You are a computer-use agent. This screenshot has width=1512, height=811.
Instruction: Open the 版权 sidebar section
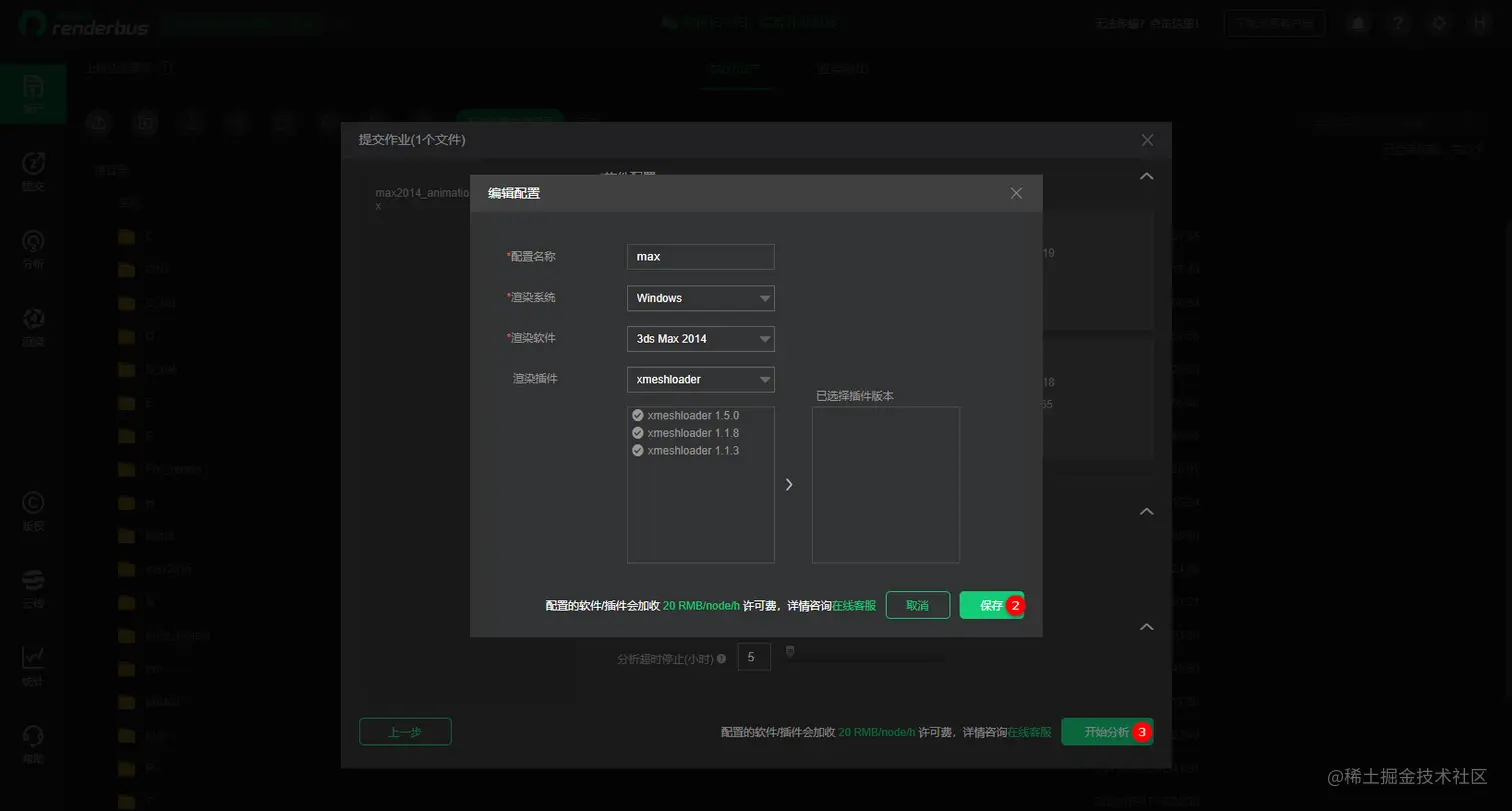(33, 511)
